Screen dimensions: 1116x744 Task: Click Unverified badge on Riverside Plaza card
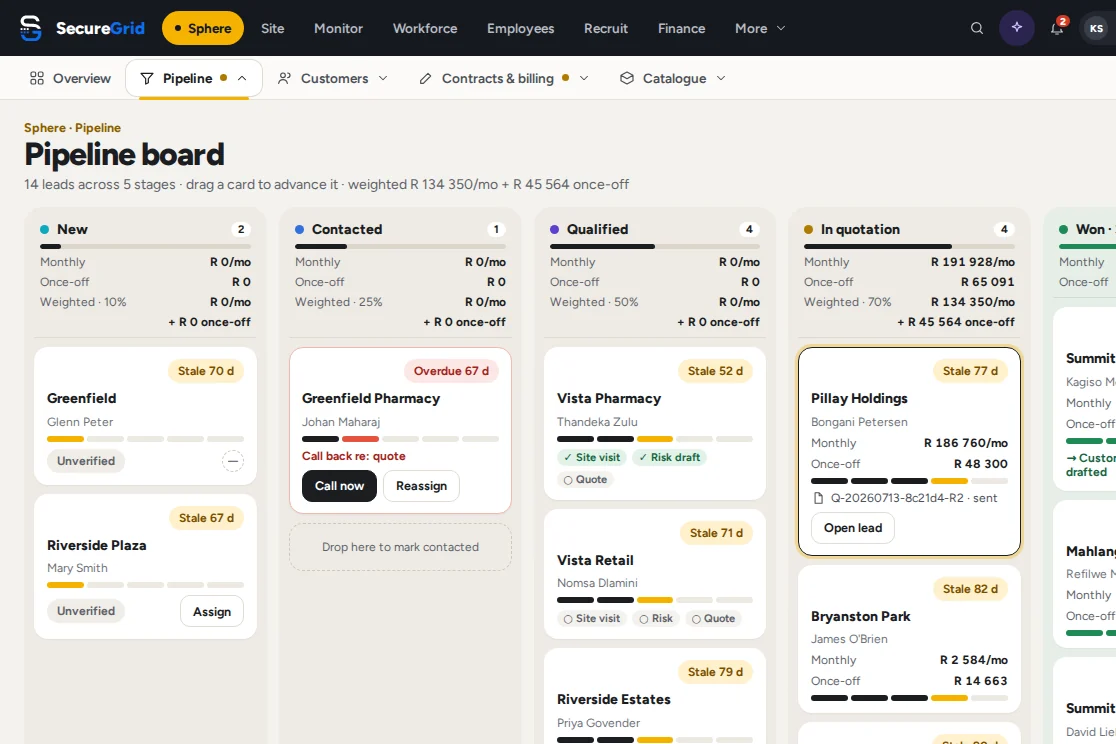click(x=86, y=611)
